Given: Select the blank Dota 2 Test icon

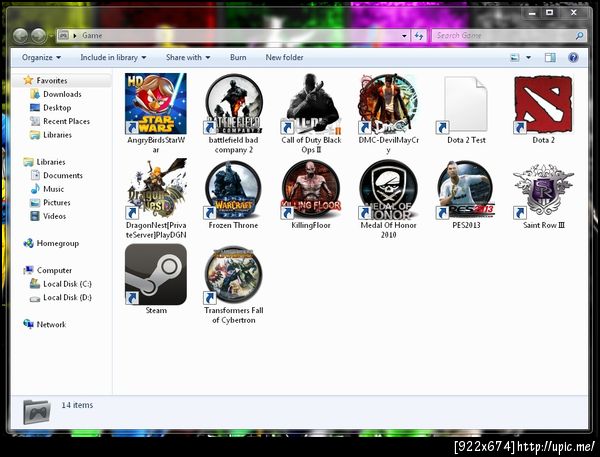Looking at the screenshot, I should pyautogui.click(x=466, y=103).
